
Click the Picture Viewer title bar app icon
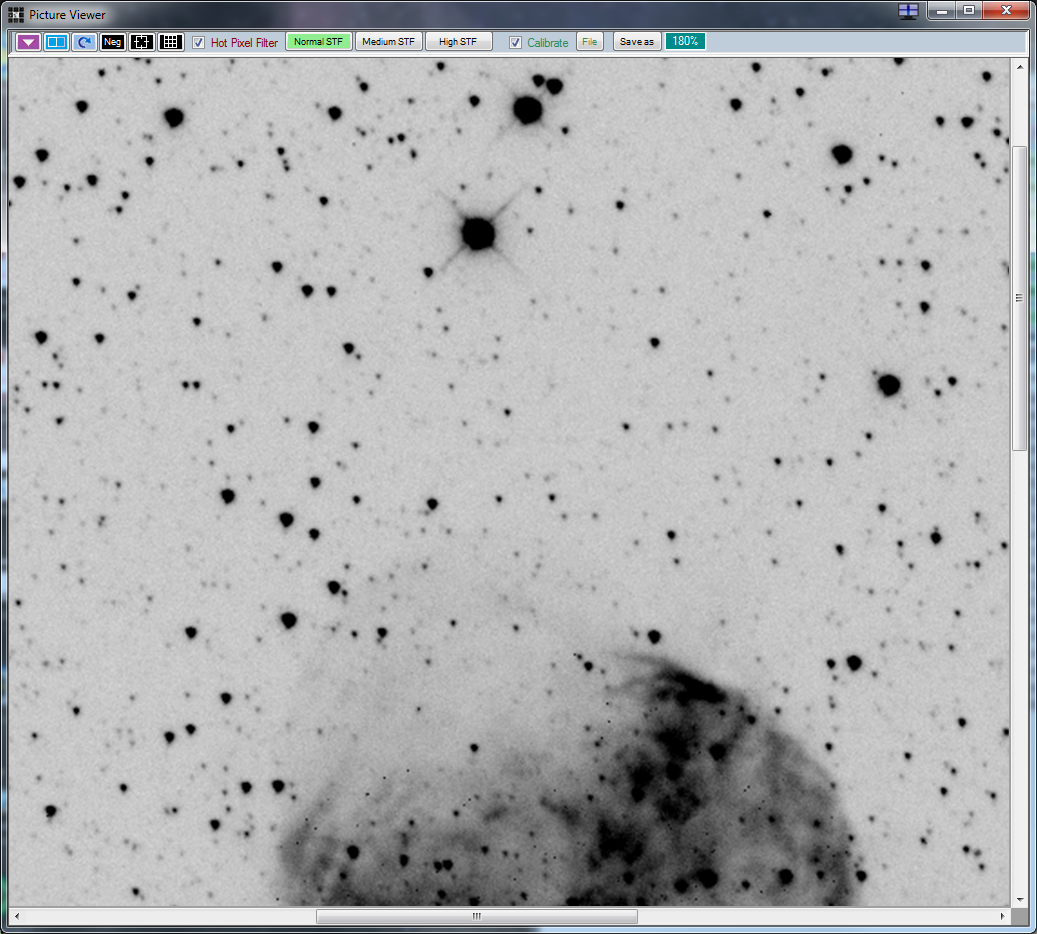(x=16, y=15)
